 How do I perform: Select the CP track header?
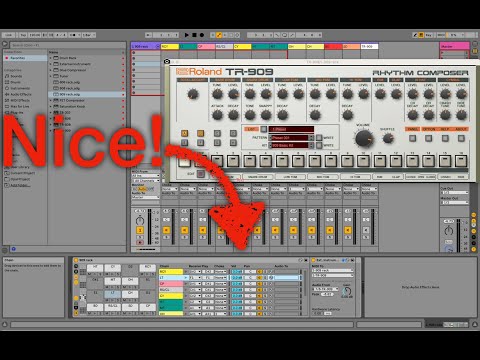pyautogui.click(x=206, y=47)
